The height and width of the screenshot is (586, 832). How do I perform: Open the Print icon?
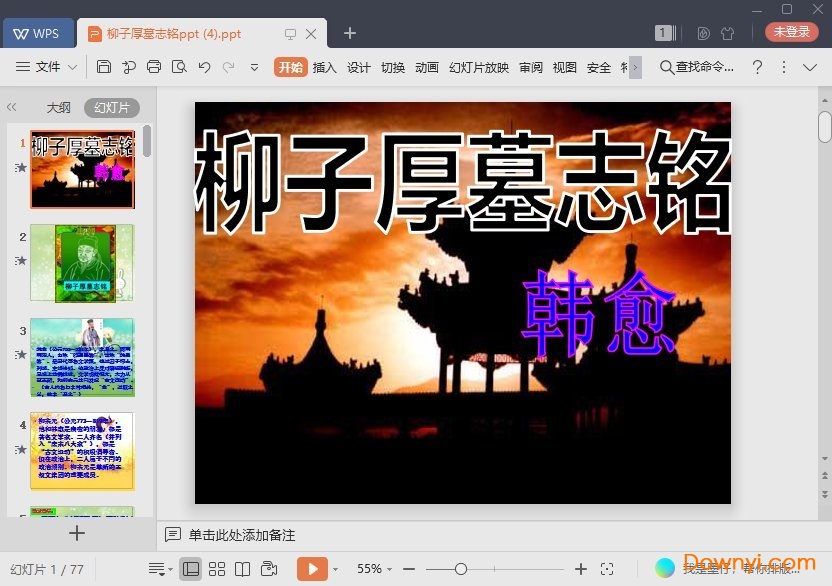coord(153,67)
